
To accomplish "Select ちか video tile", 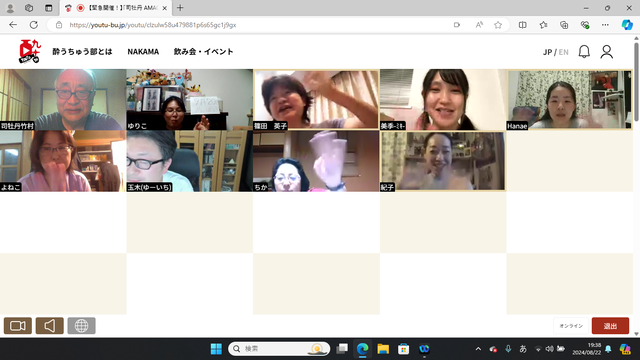I will (316, 161).
